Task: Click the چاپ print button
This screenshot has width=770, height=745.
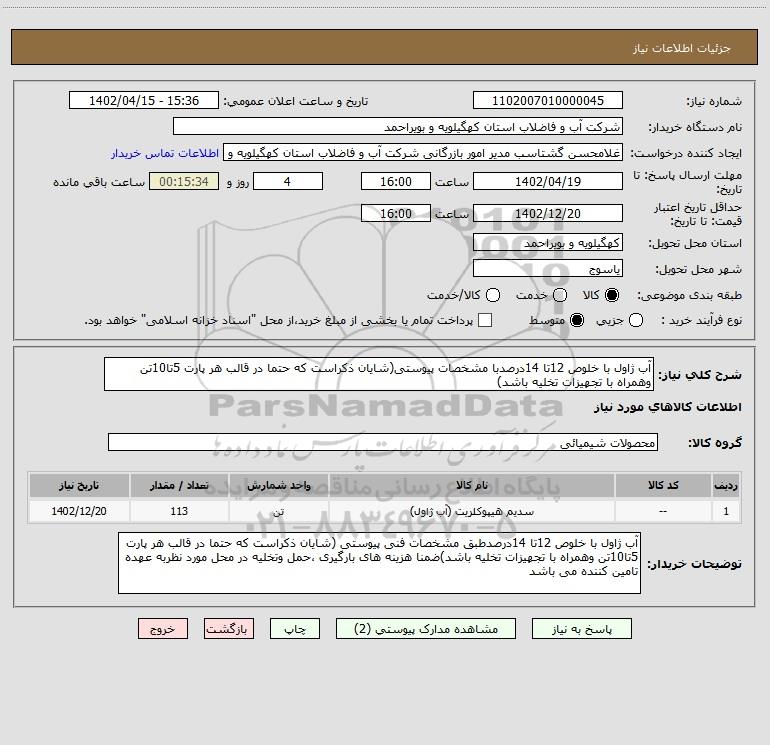Action: coord(295,629)
